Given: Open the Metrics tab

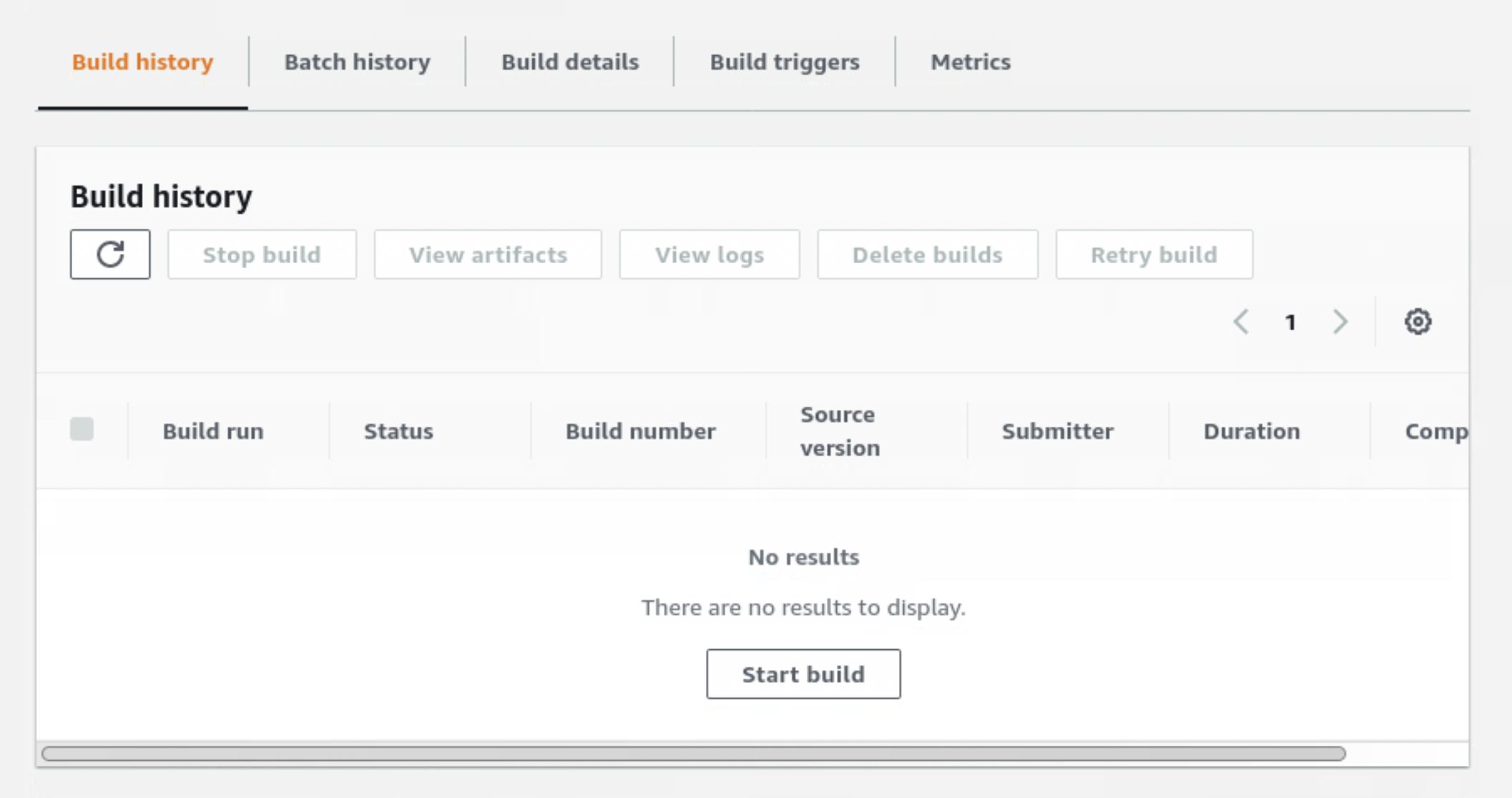Looking at the screenshot, I should pos(970,62).
